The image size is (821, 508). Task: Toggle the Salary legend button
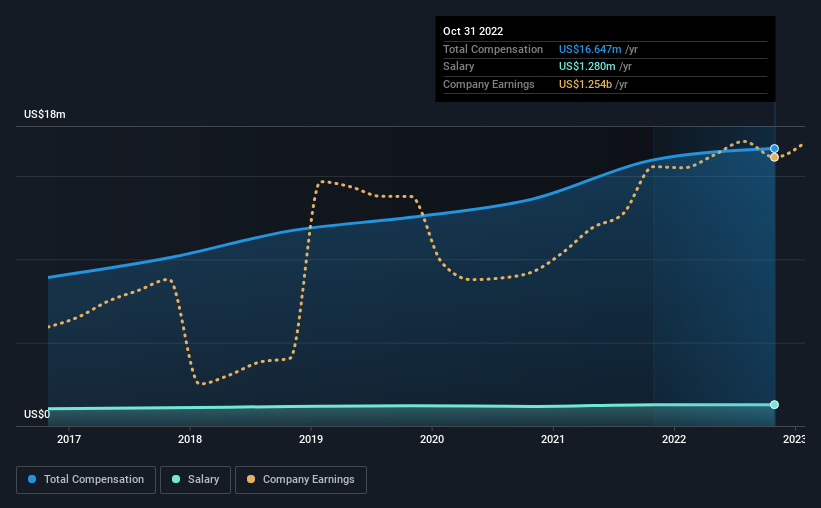click(x=195, y=480)
